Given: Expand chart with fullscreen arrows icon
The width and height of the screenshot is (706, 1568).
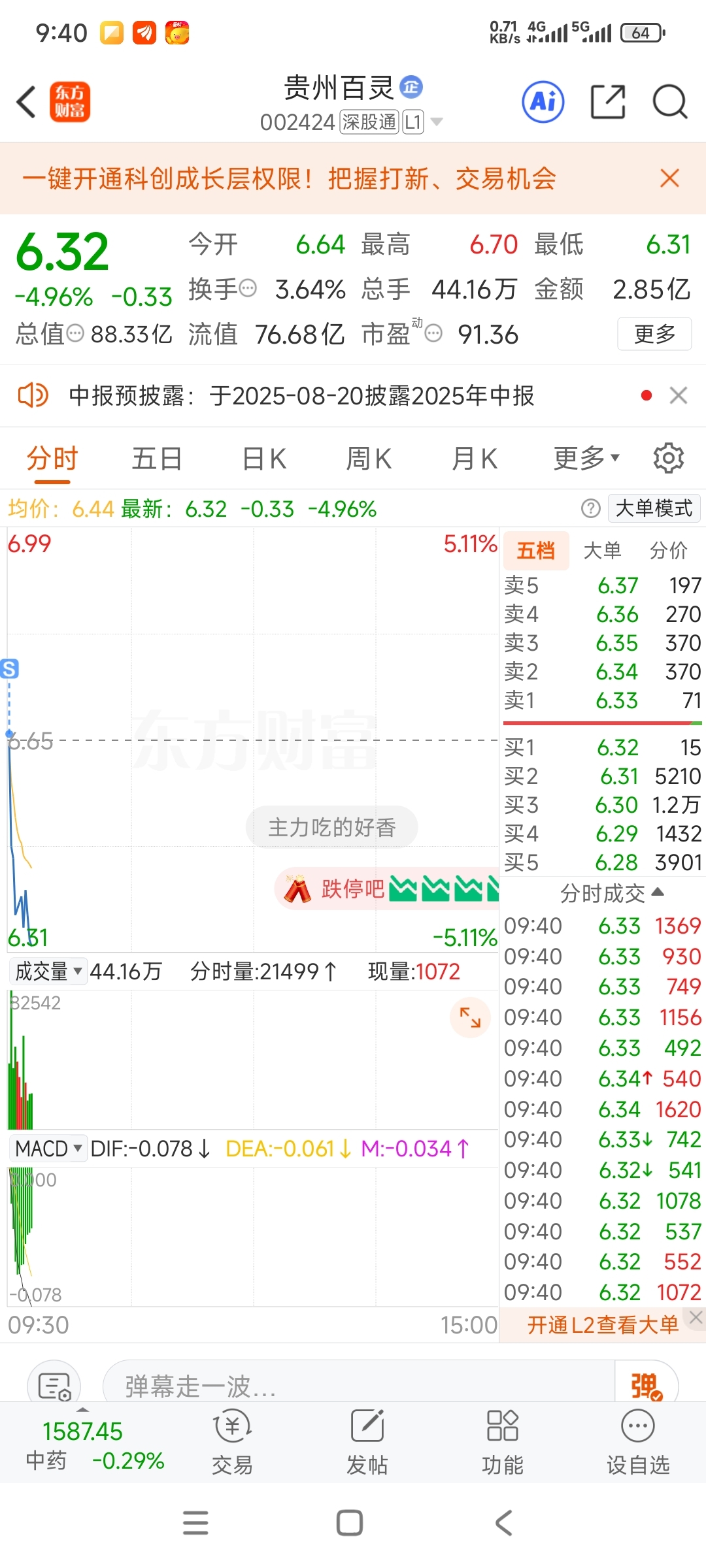Looking at the screenshot, I should [470, 1017].
